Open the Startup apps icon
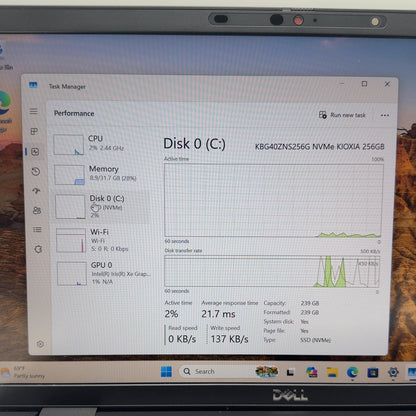This screenshot has height=416, width=416. click(x=36, y=191)
